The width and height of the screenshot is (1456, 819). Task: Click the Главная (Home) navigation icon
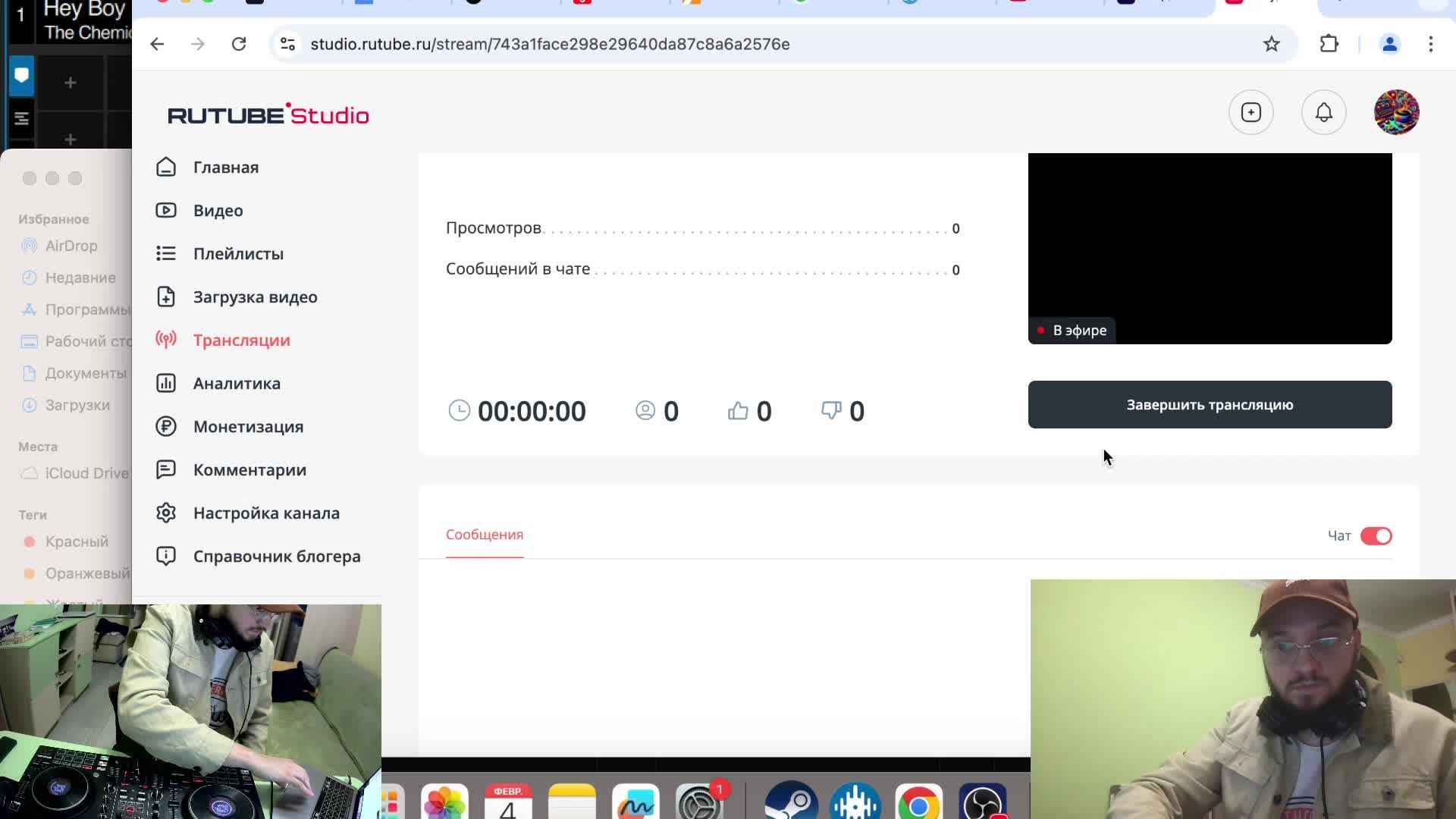[165, 166]
